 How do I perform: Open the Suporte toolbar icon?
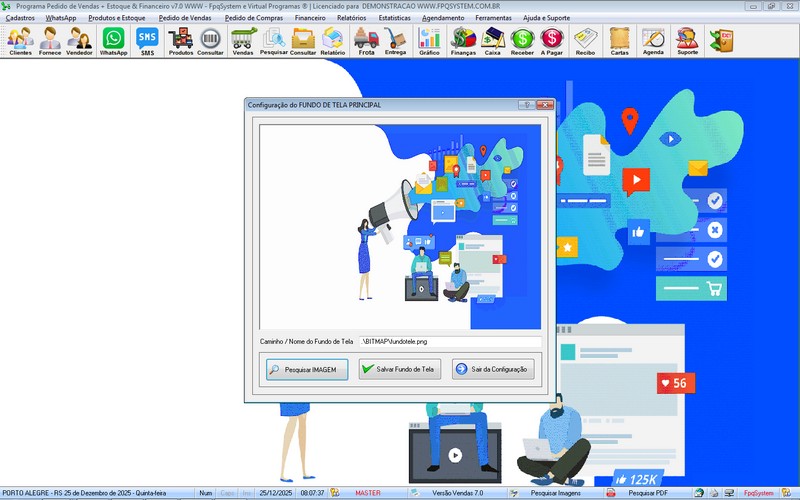687,41
